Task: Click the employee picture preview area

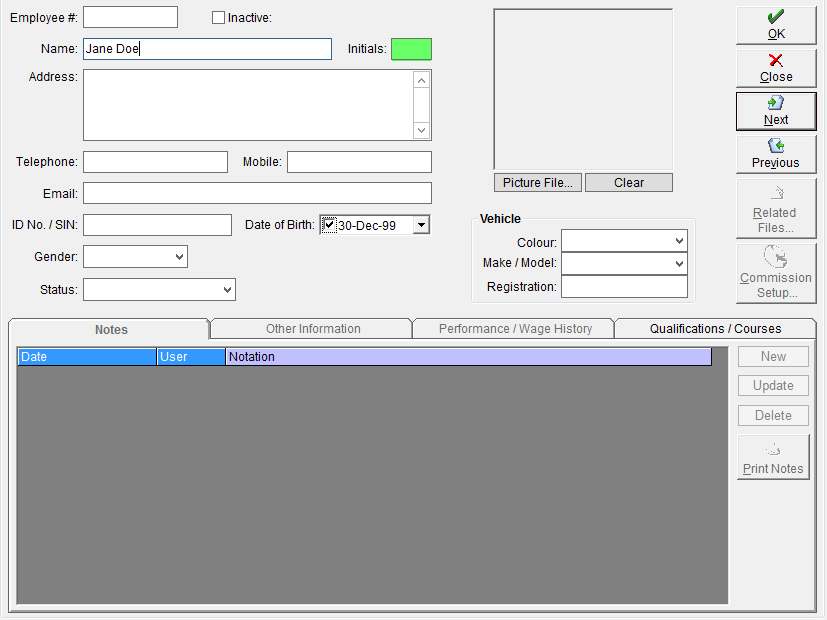Action: pos(583,89)
